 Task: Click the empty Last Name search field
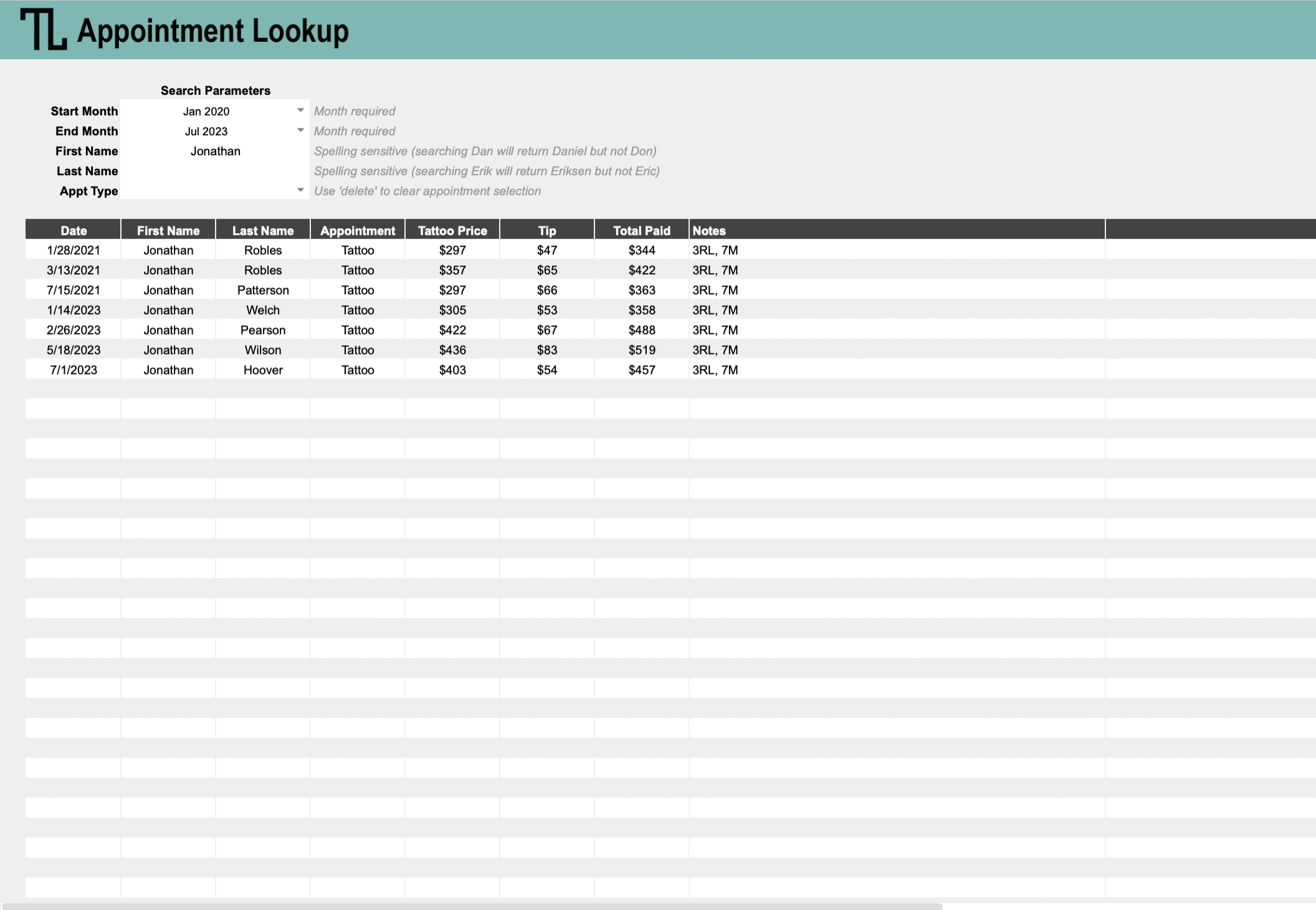tap(215, 171)
